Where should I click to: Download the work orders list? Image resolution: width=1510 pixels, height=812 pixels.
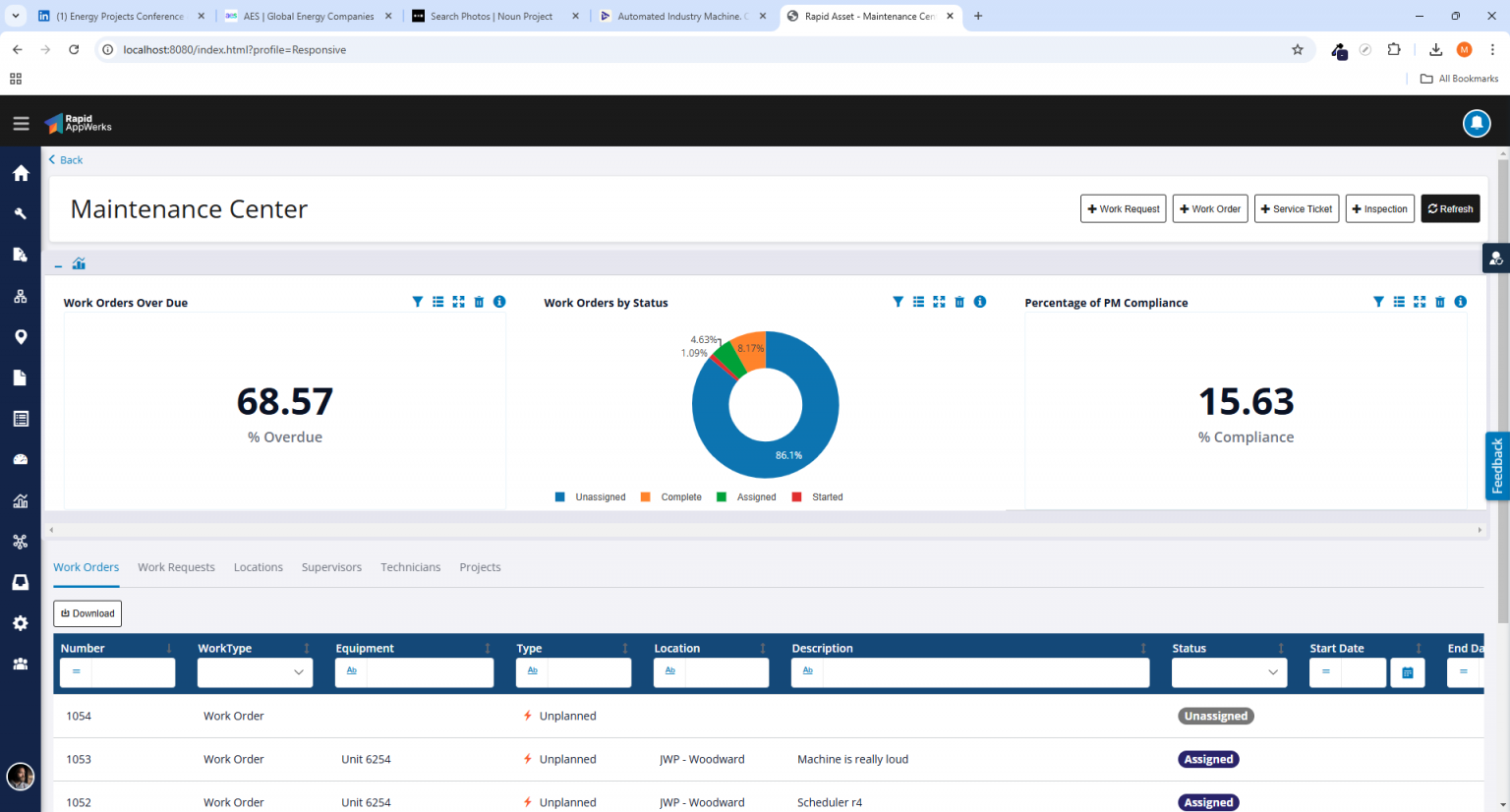click(87, 613)
